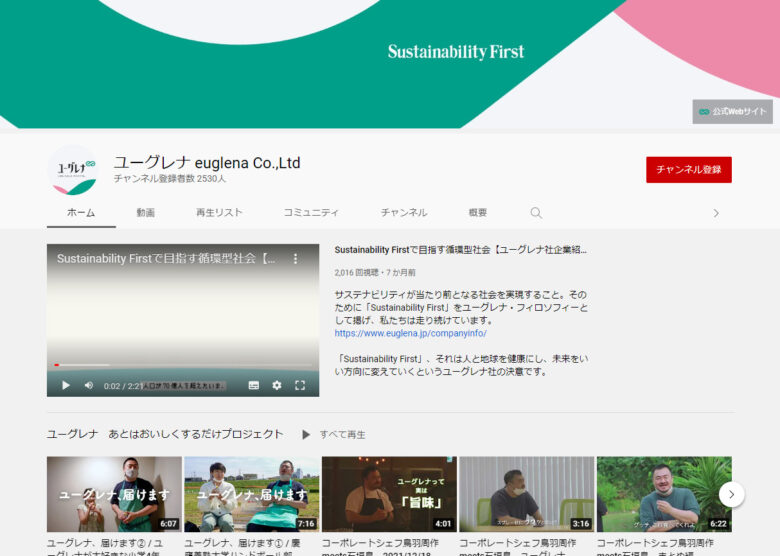The width and height of the screenshot is (780, 556).
Task: Enter fullscreen mode on the video
Action: click(300, 385)
